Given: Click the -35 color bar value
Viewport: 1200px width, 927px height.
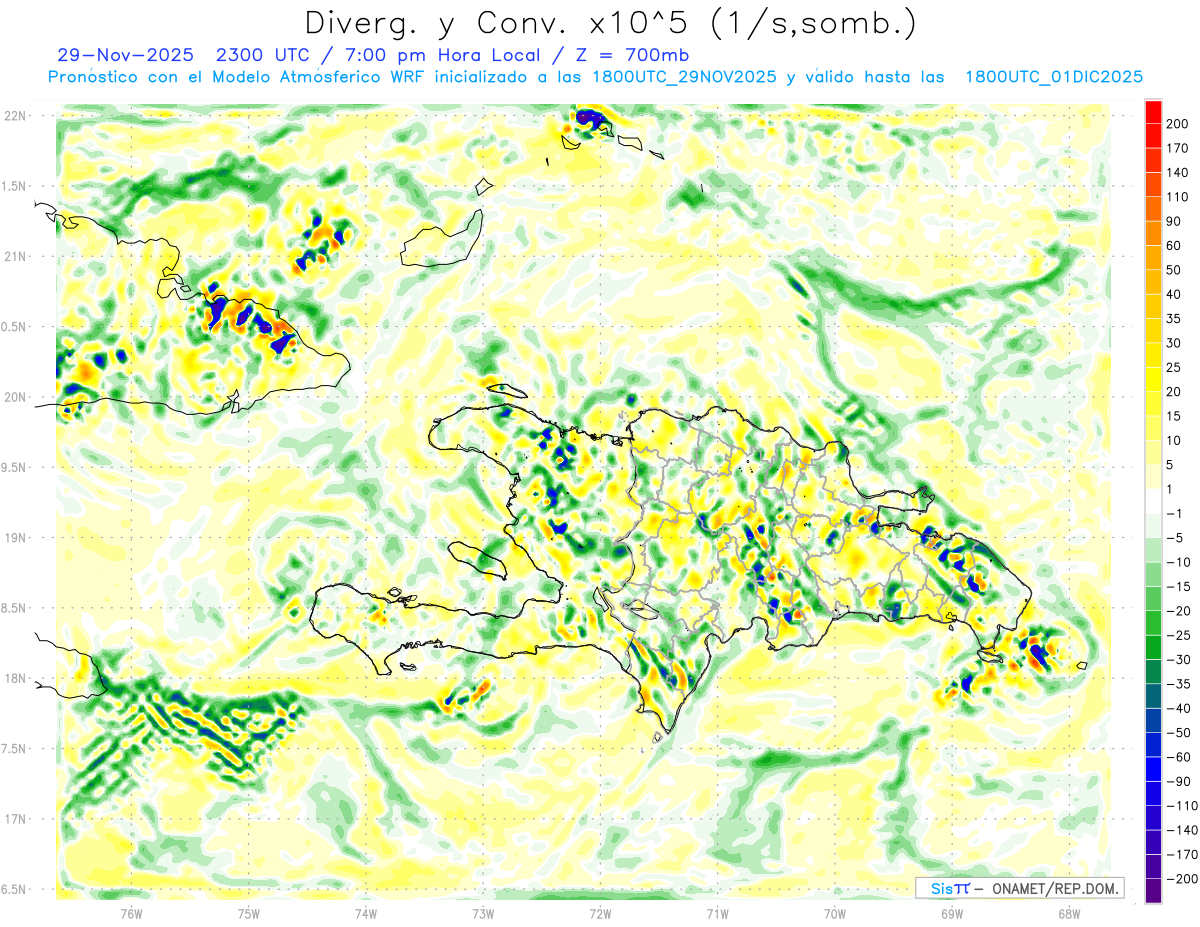Looking at the screenshot, I should pos(1180,683).
